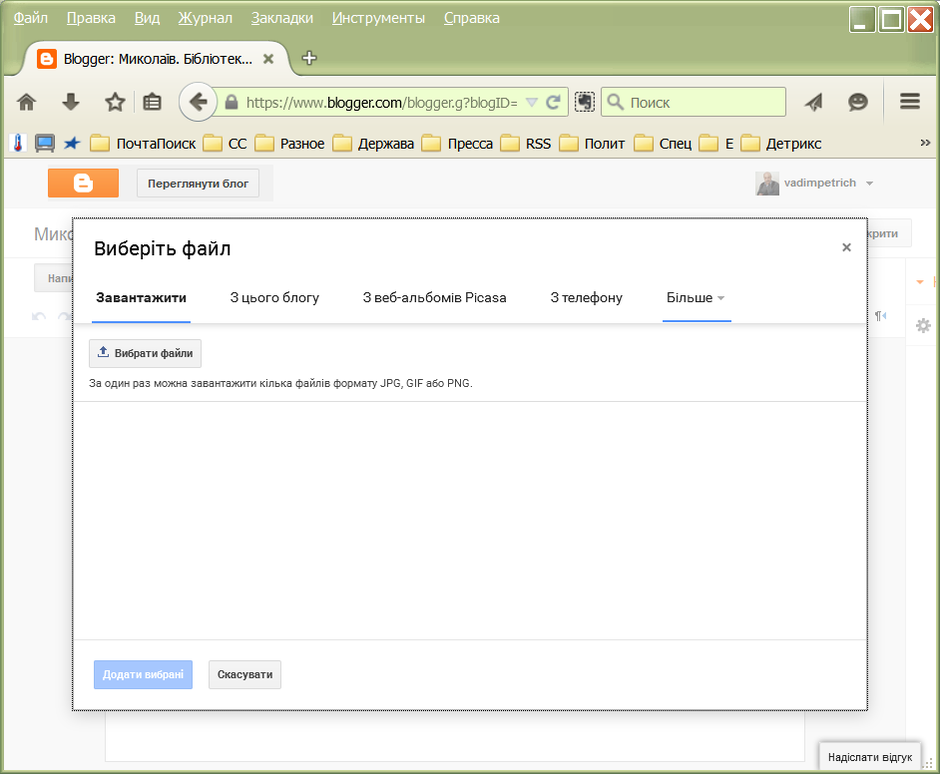
Task: Open the Справка menu
Action: click(x=472, y=18)
